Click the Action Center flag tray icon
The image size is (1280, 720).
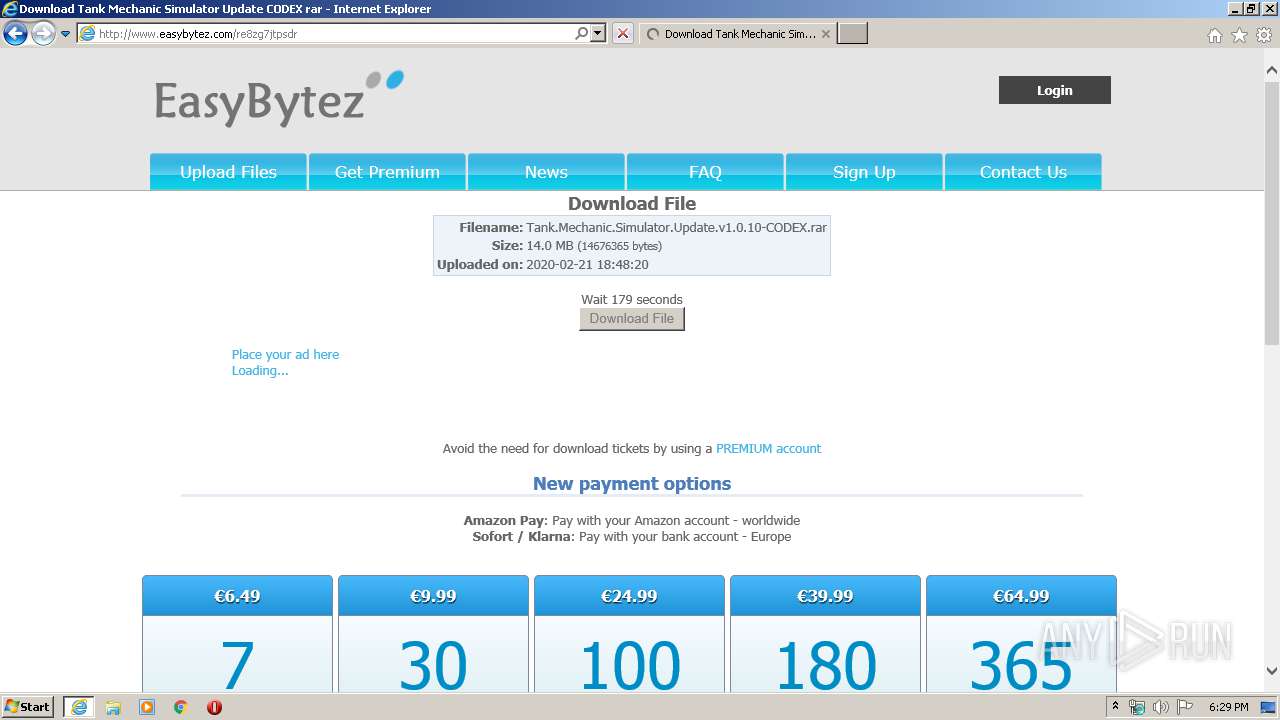pyautogui.click(x=1183, y=707)
